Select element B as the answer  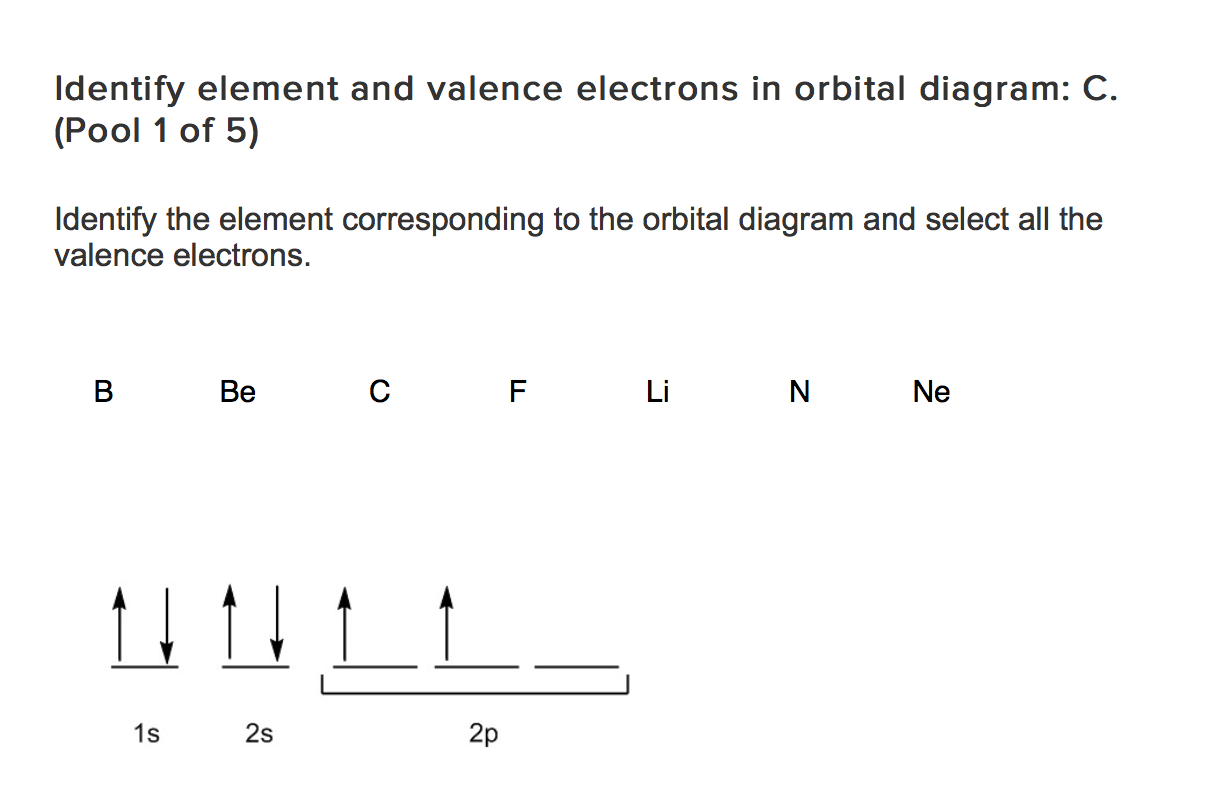click(103, 392)
